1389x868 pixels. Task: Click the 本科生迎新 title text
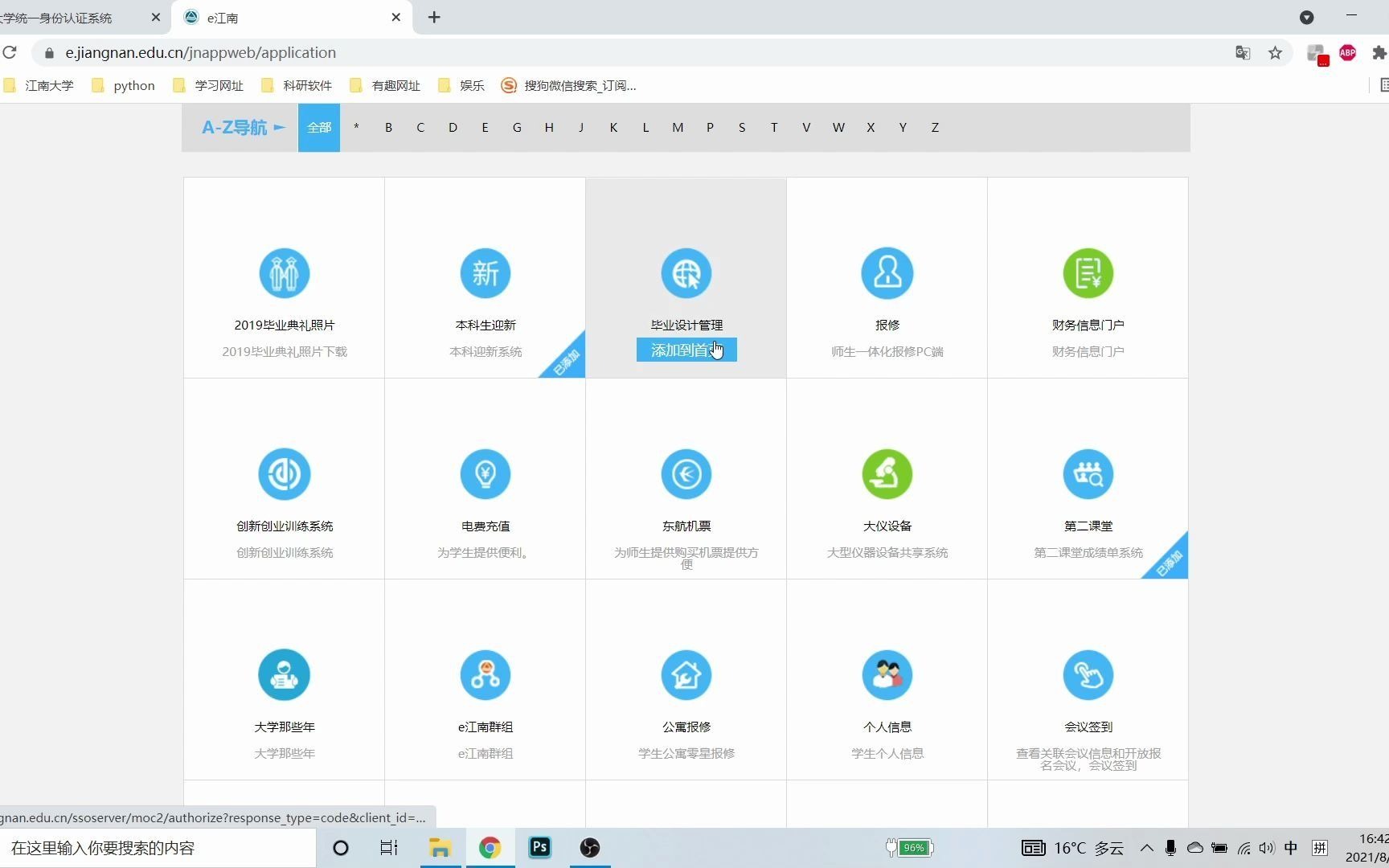tap(486, 325)
